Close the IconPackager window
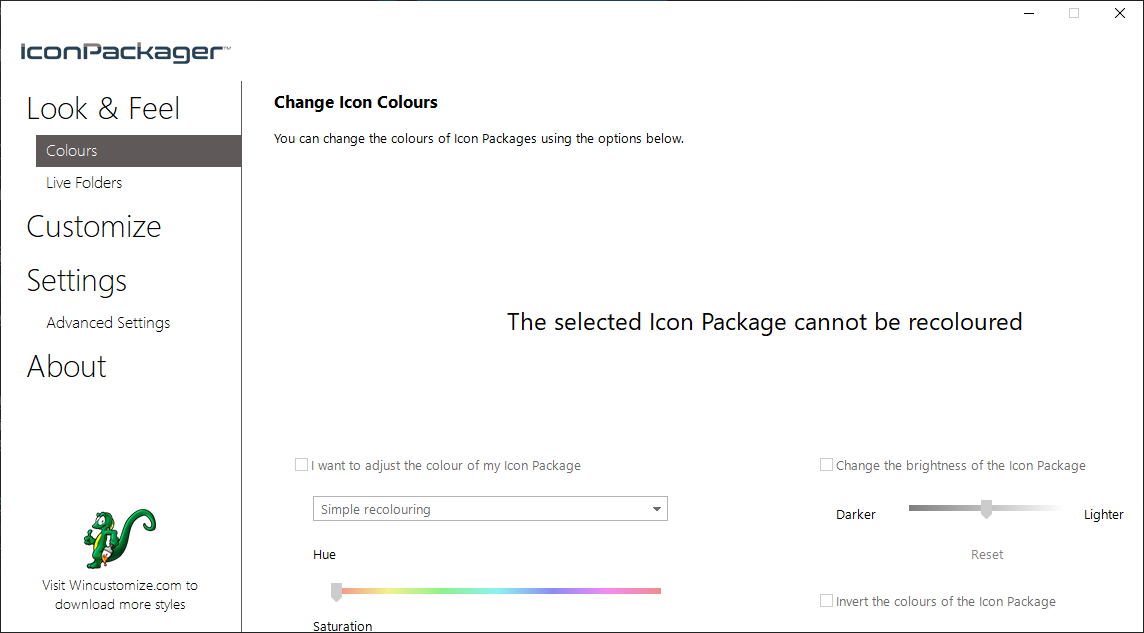 coord(1120,14)
